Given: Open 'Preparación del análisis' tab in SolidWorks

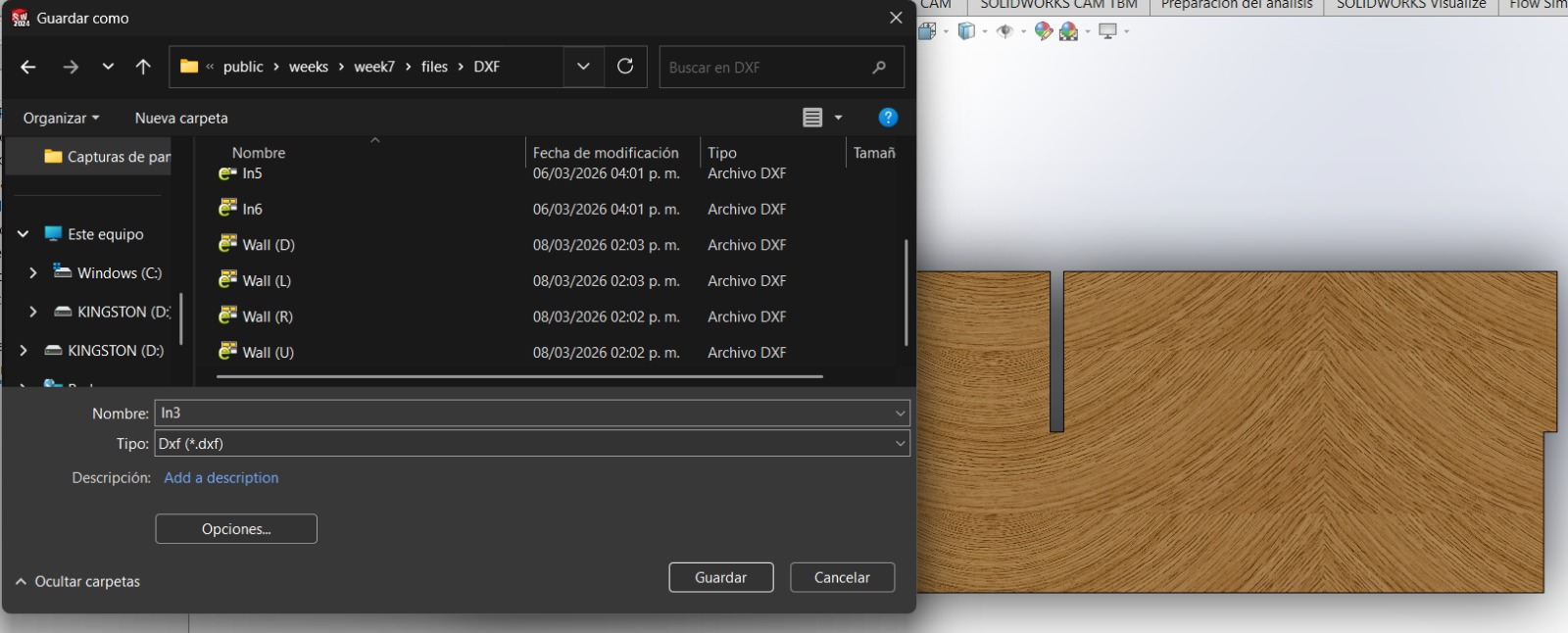Looking at the screenshot, I should click(x=1237, y=5).
